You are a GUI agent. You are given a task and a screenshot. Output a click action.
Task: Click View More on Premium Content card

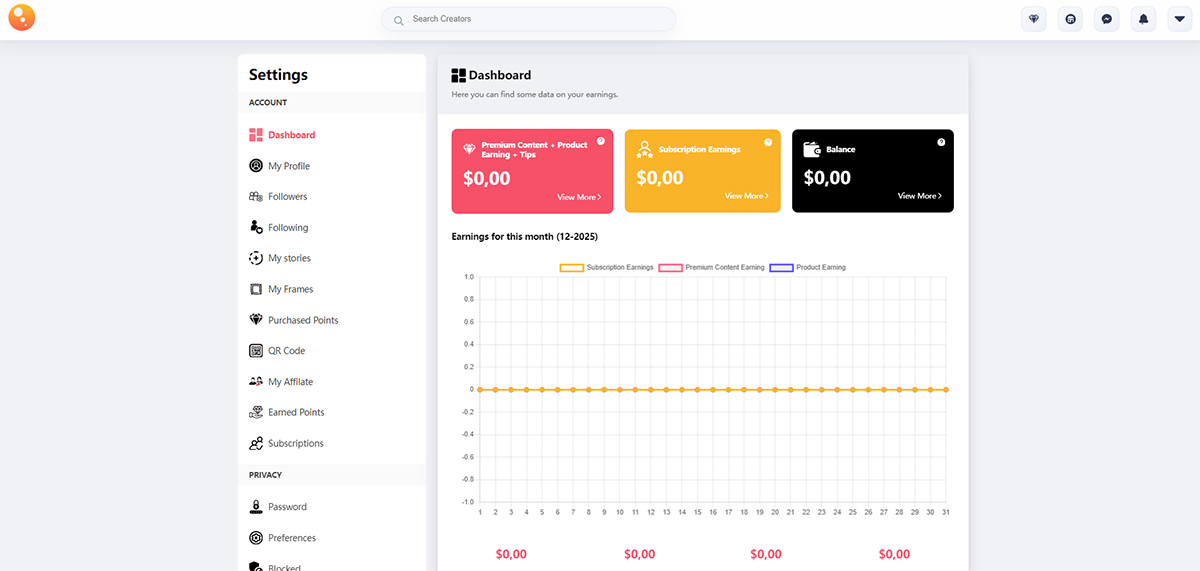[x=578, y=197]
